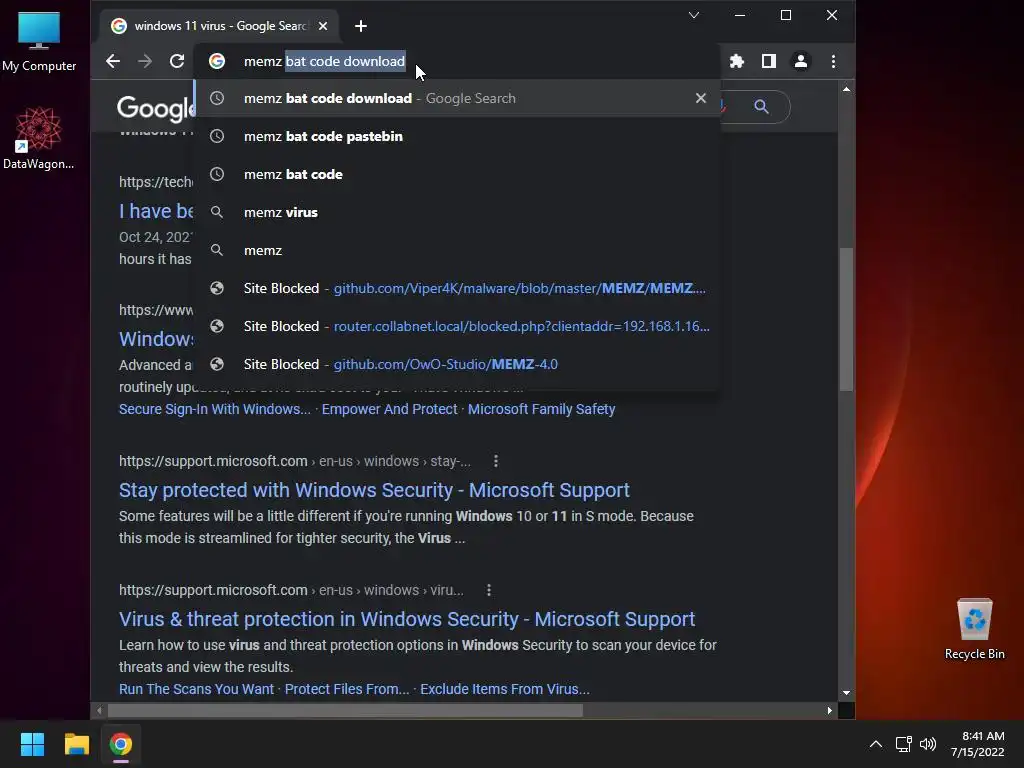
Task: Select the DataWagon desktop shortcut
Action: pos(39,138)
